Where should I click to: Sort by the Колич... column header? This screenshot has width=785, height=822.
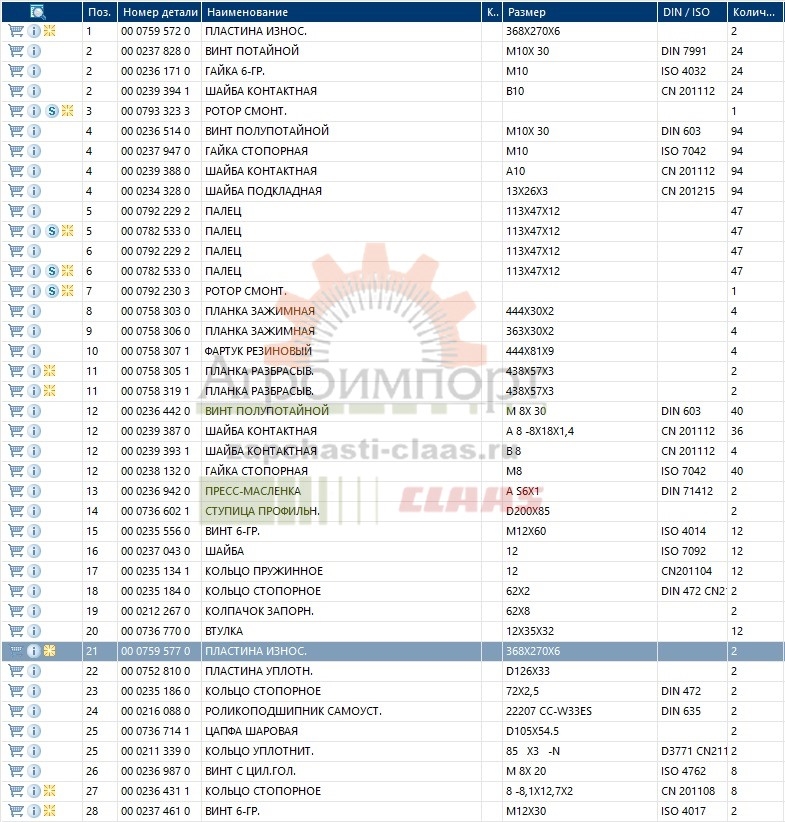756,12
